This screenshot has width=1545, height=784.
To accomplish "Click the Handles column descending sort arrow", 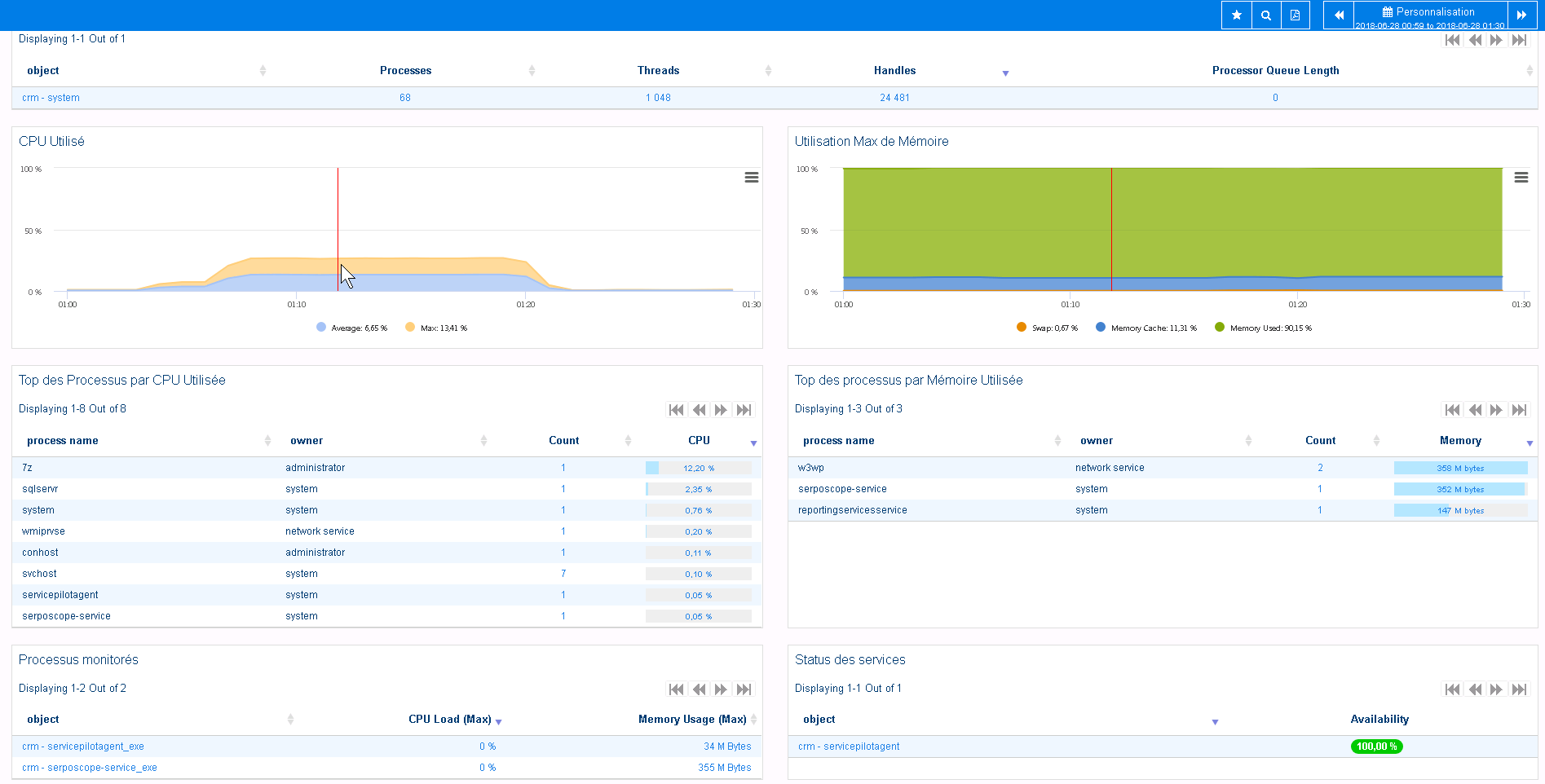I will click(1006, 73).
